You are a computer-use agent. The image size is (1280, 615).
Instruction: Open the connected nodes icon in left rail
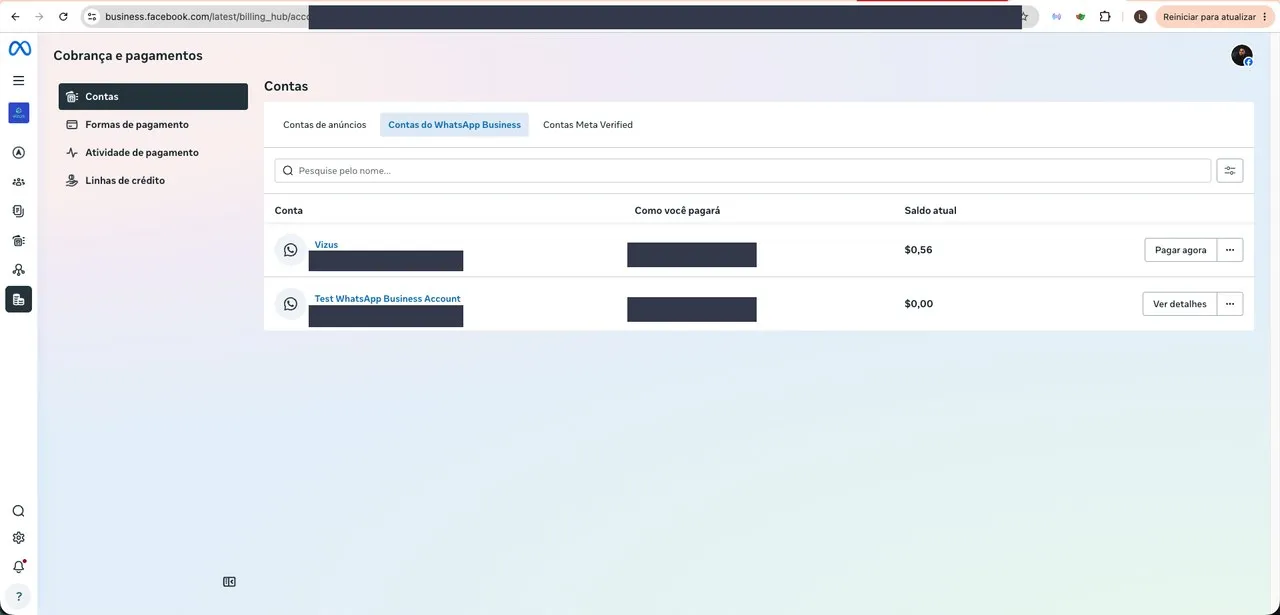tap(18, 270)
